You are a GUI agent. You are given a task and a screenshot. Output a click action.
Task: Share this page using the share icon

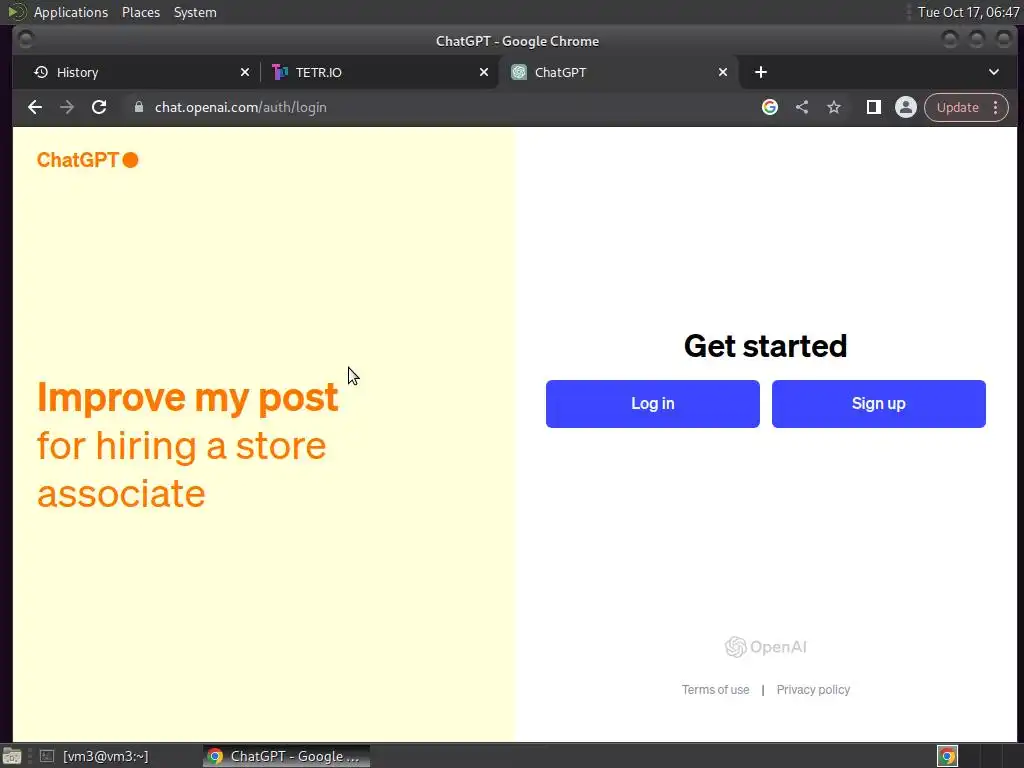[802, 107]
